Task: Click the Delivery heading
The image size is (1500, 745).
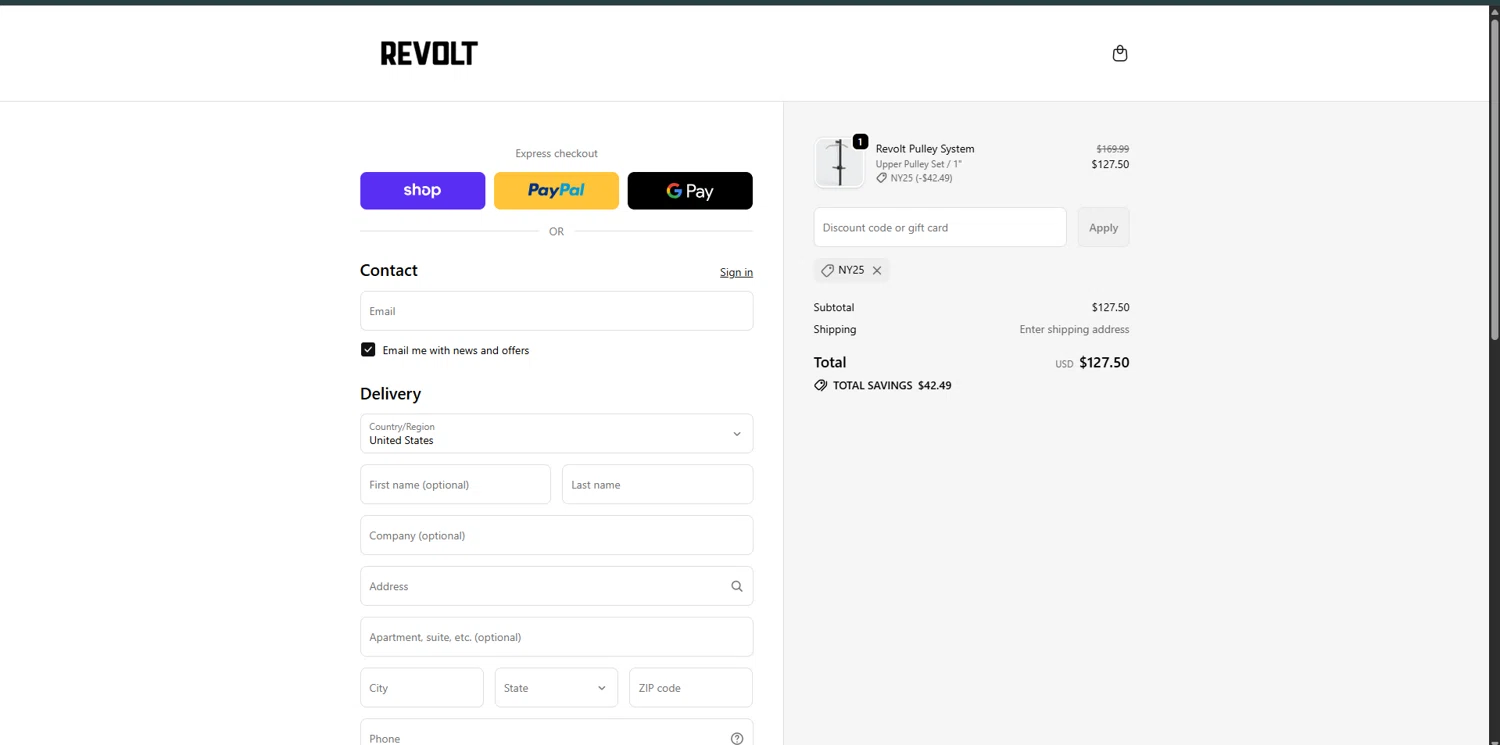Action: click(390, 394)
